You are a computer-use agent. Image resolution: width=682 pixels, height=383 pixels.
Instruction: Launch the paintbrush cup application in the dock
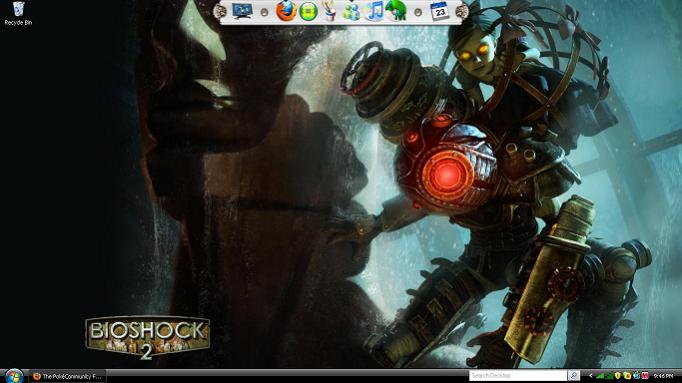point(330,11)
